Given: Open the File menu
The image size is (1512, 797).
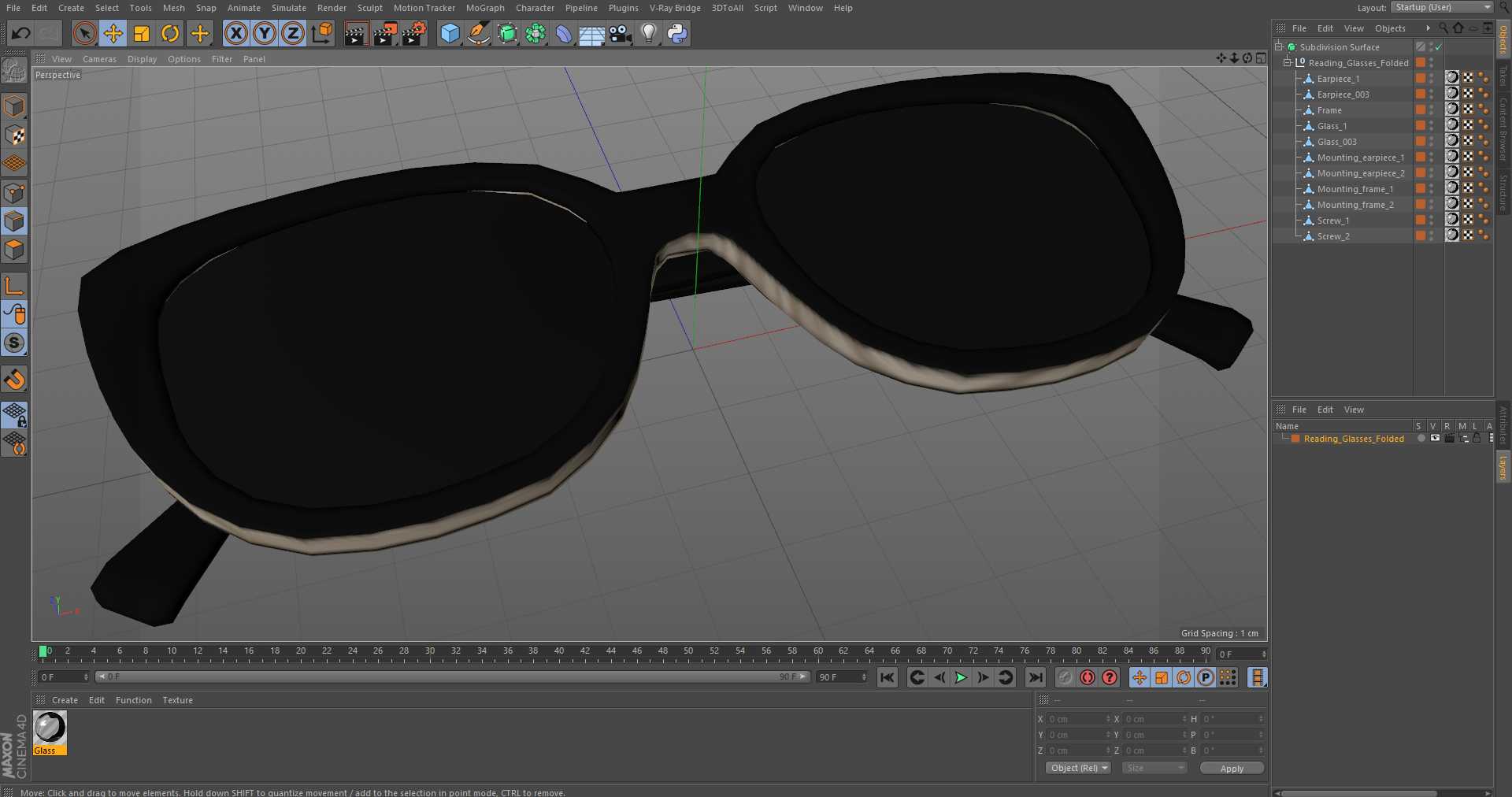Looking at the screenshot, I should [x=13, y=8].
